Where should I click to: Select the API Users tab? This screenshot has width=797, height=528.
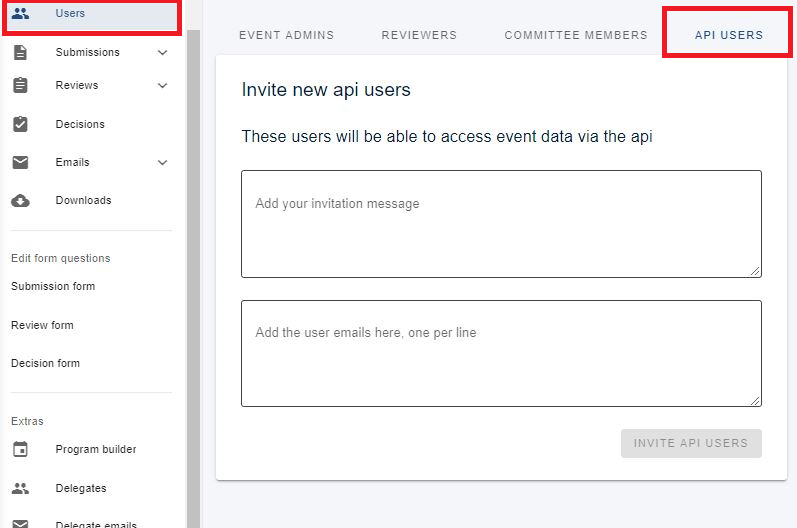pos(729,35)
